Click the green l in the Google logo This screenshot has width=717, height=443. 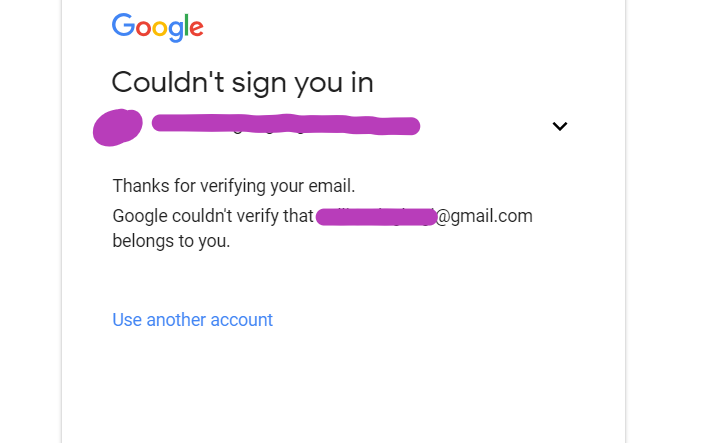187,25
